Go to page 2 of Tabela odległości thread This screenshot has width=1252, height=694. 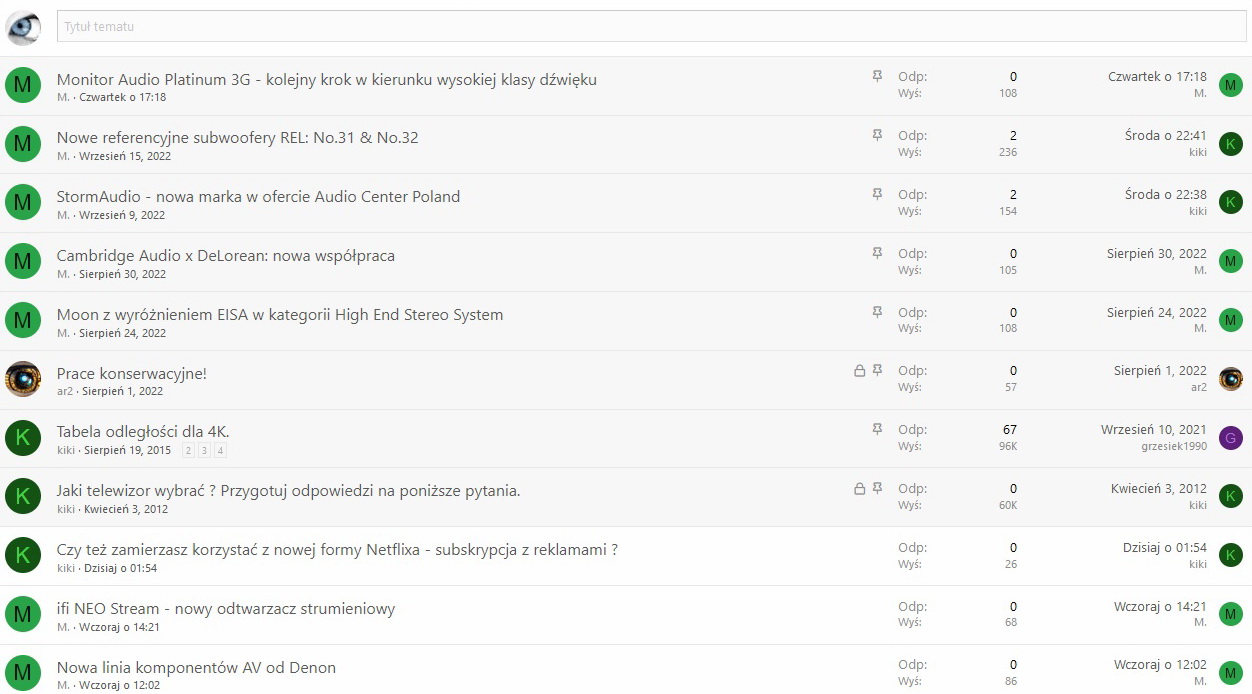coord(188,451)
